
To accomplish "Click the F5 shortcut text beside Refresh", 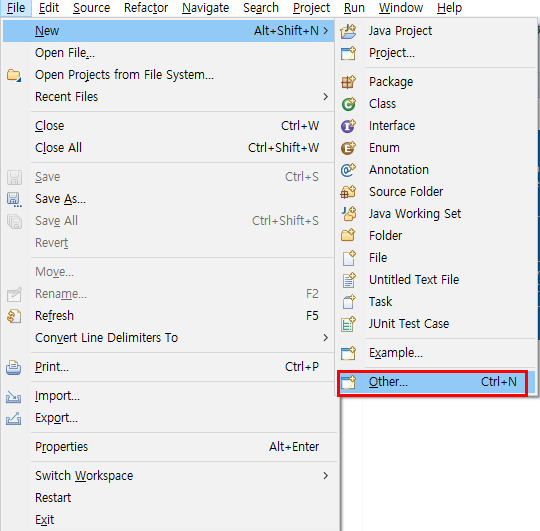I will (312, 316).
